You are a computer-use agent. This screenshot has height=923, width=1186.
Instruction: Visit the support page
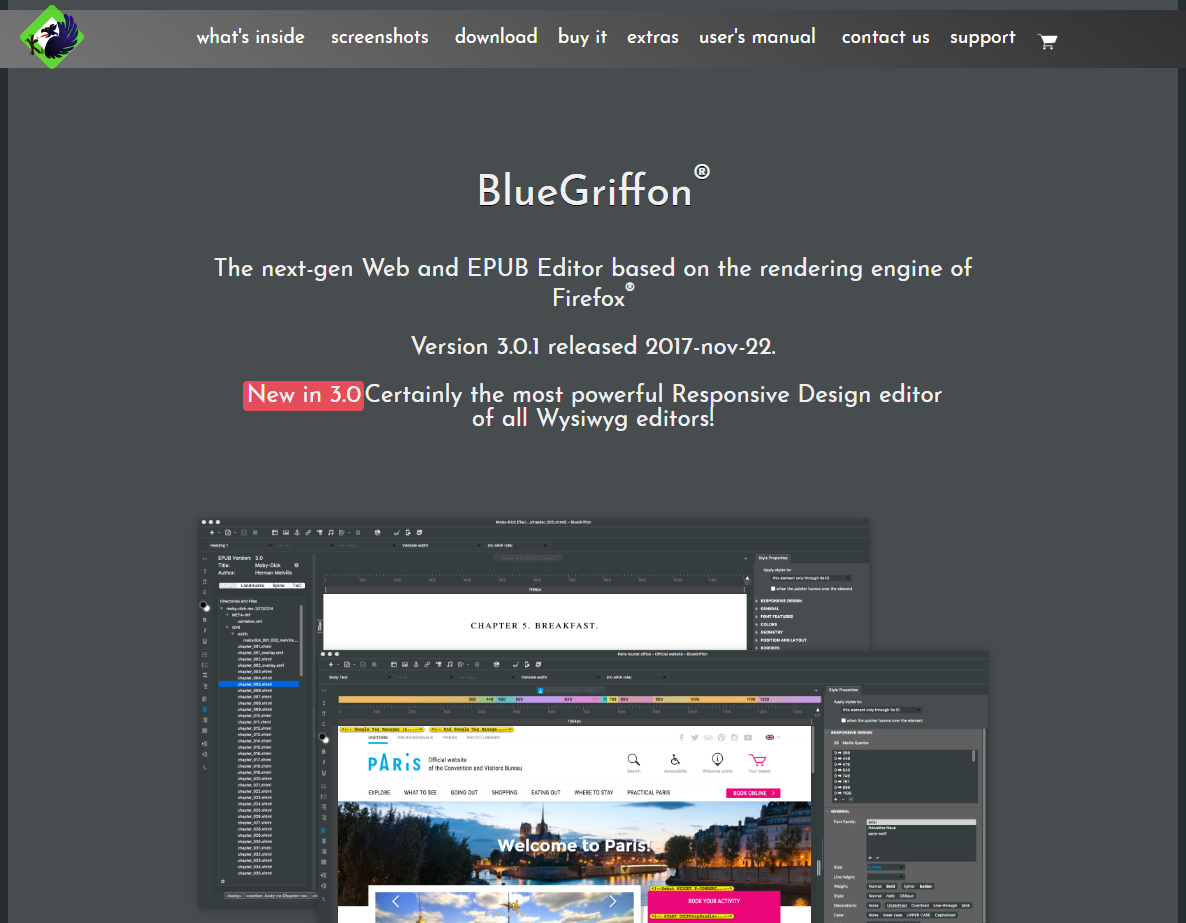pyautogui.click(x=983, y=37)
